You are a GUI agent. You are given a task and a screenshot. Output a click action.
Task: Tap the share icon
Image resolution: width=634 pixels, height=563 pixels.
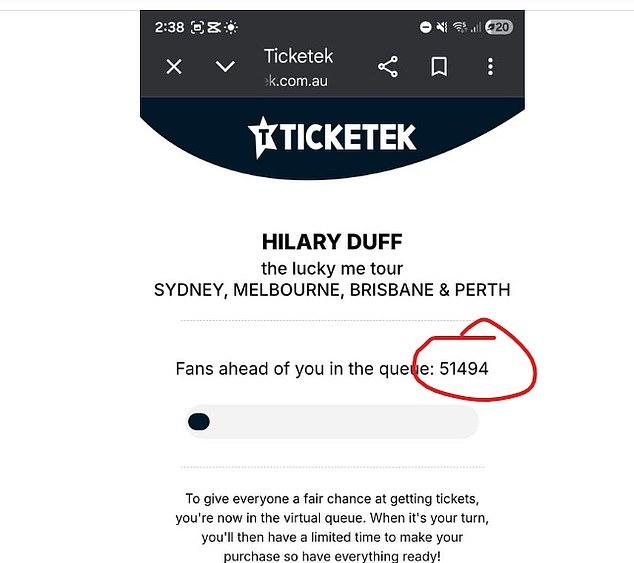pos(388,67)
